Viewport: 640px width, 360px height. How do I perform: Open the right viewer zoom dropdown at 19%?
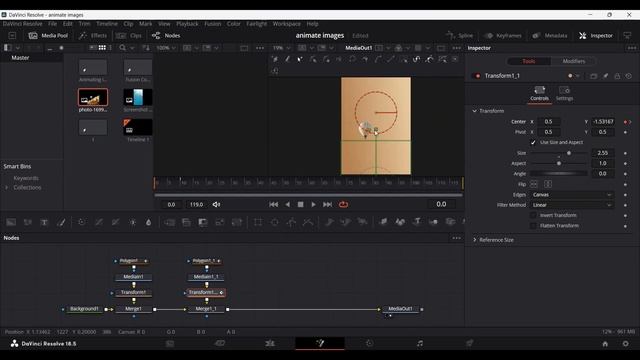click(x=281, y=48)
